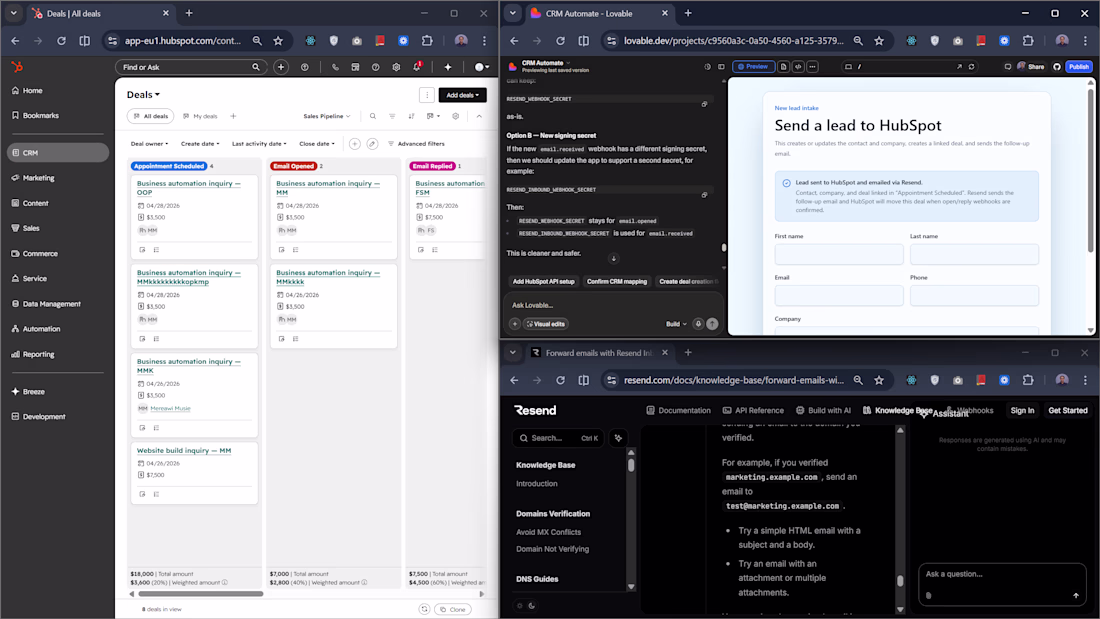
Task: Click the Deals board horizontal scrollbar
Action: pos(201,594)
